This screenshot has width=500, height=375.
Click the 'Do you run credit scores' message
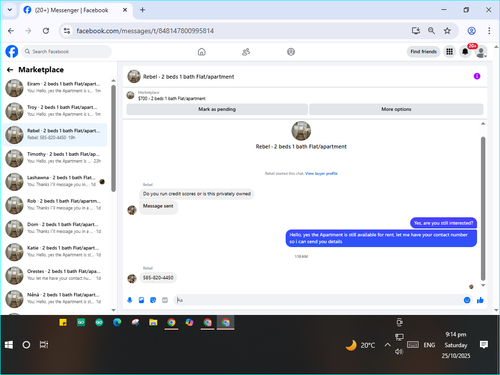point(197,194)
